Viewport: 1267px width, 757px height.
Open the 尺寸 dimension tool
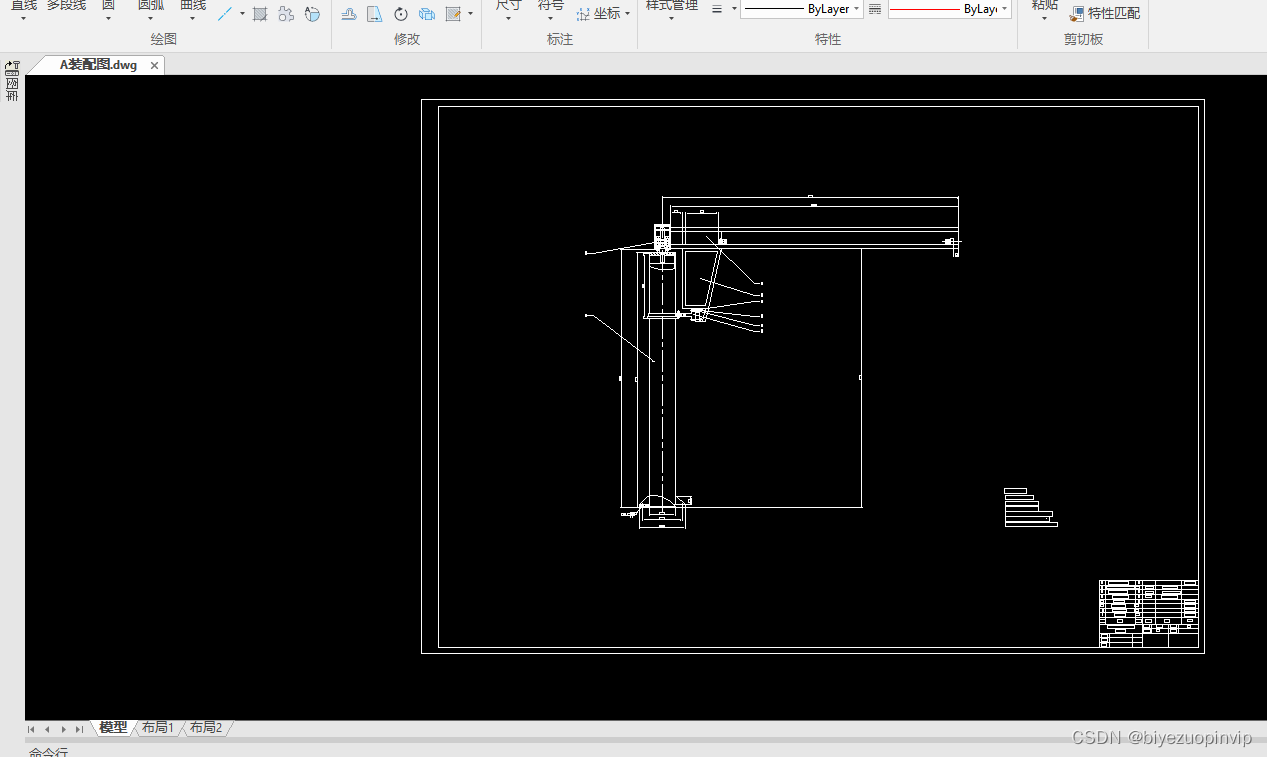[509, 6]
